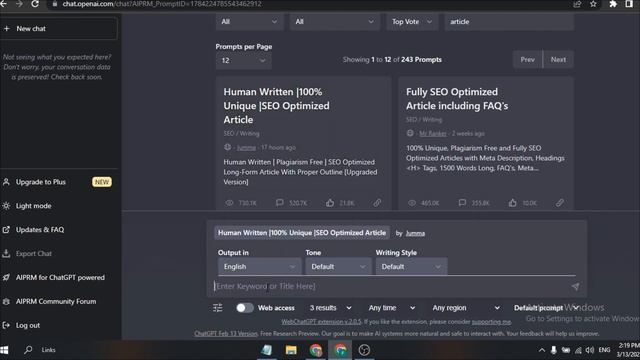
Task: Select Export Chat in sidebar
Action: pyautogui.click(x=33, y=253)
